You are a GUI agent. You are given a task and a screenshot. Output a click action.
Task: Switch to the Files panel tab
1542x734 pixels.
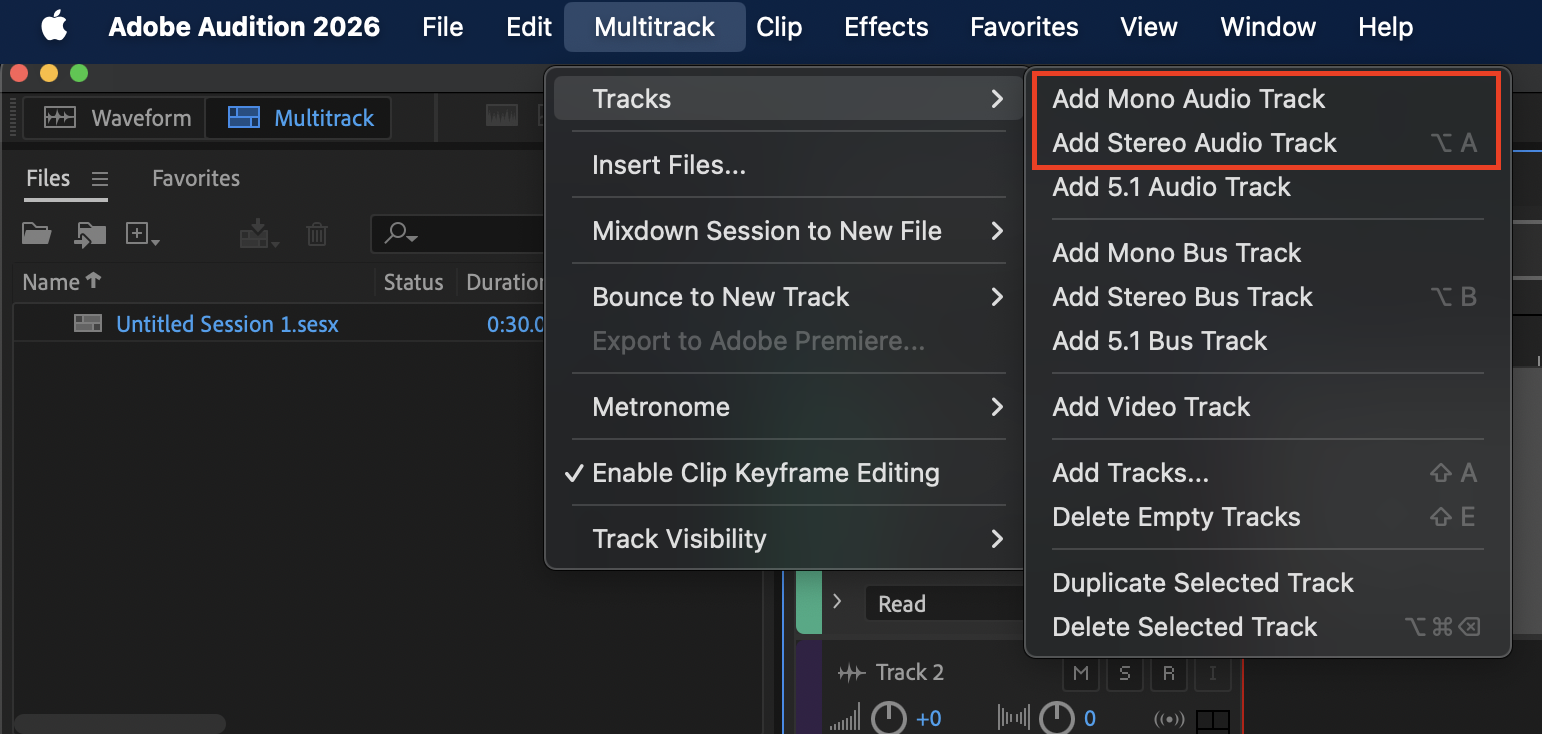point(48,178)
